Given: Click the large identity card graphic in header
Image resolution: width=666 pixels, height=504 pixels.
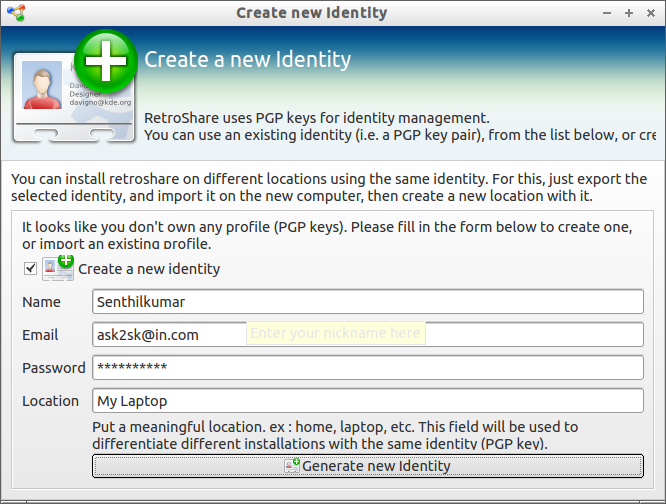Looking at the screenshot, I should (74, 88).
